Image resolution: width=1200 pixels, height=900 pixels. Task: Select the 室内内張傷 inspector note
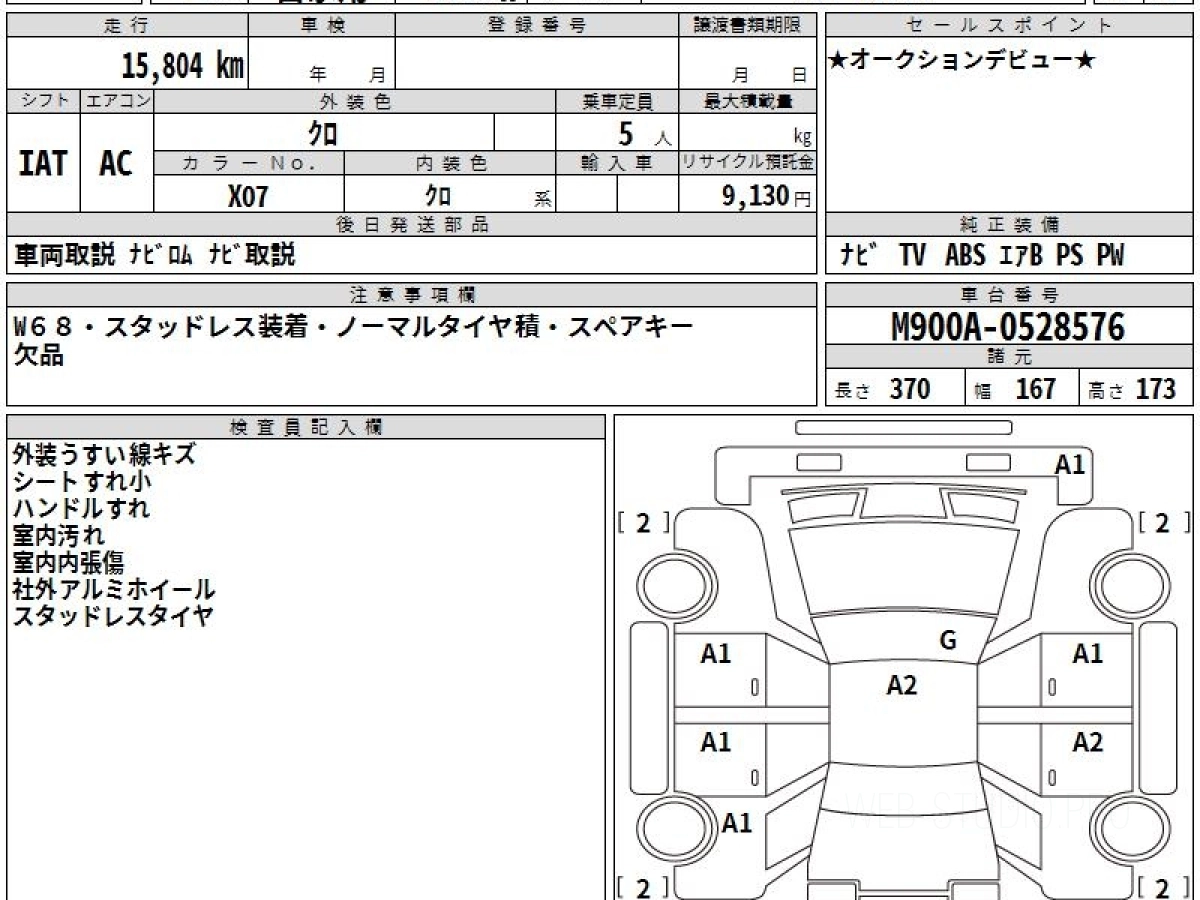pos(69,562)
